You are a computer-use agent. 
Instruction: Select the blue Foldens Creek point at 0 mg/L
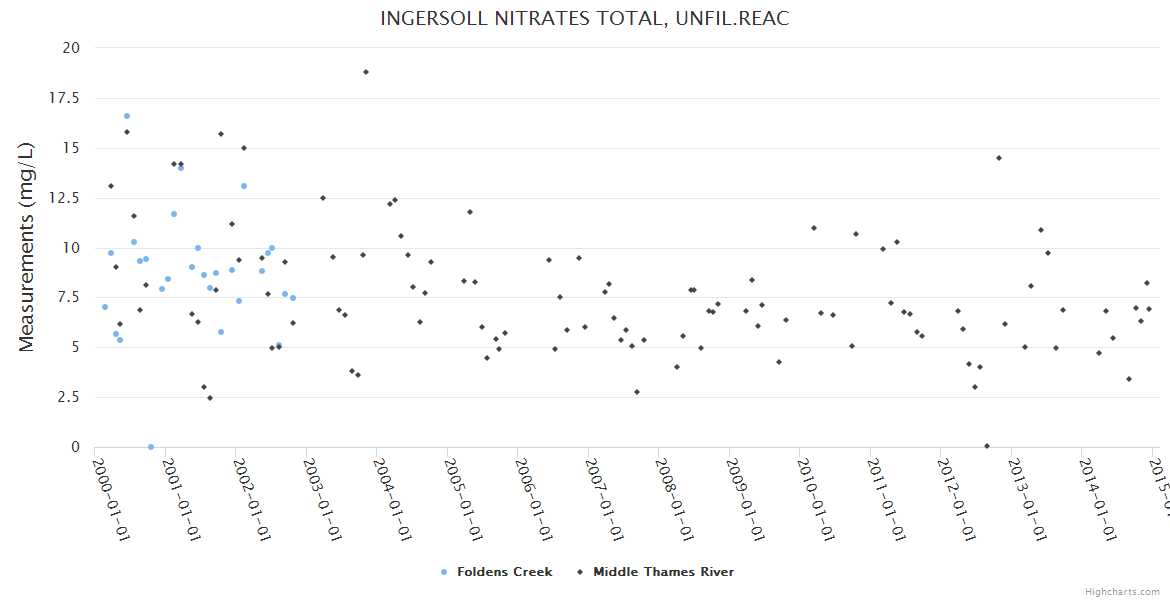[x=151, y=447]
